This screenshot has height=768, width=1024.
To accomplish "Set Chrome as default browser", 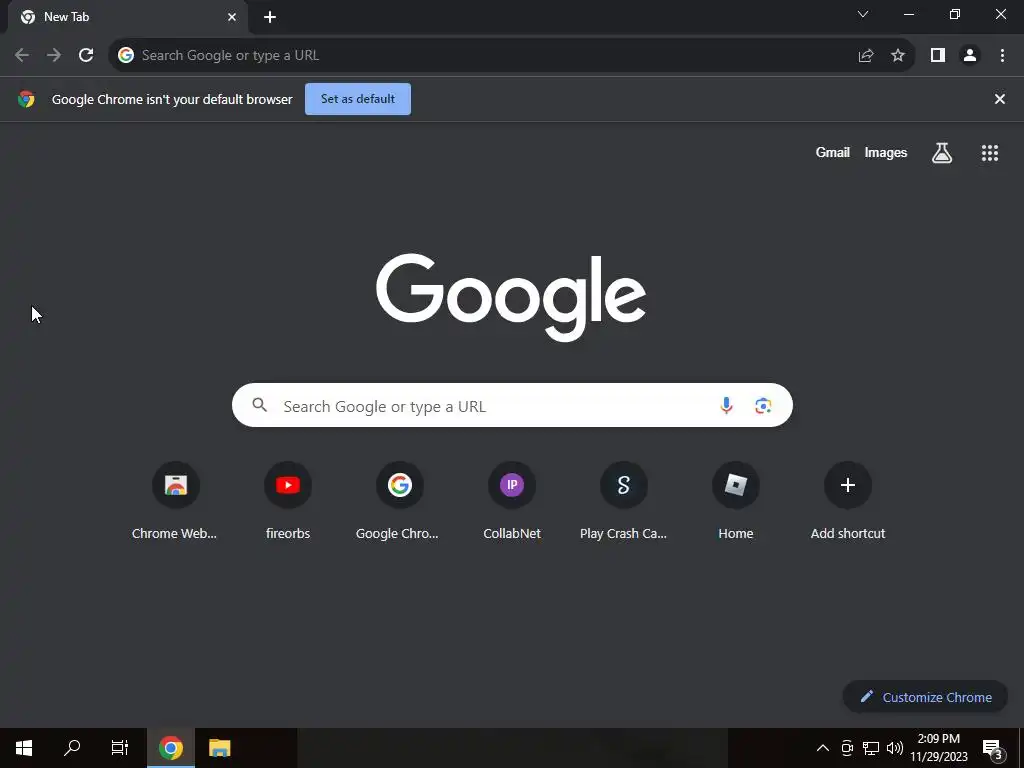I will click(358, 99).
